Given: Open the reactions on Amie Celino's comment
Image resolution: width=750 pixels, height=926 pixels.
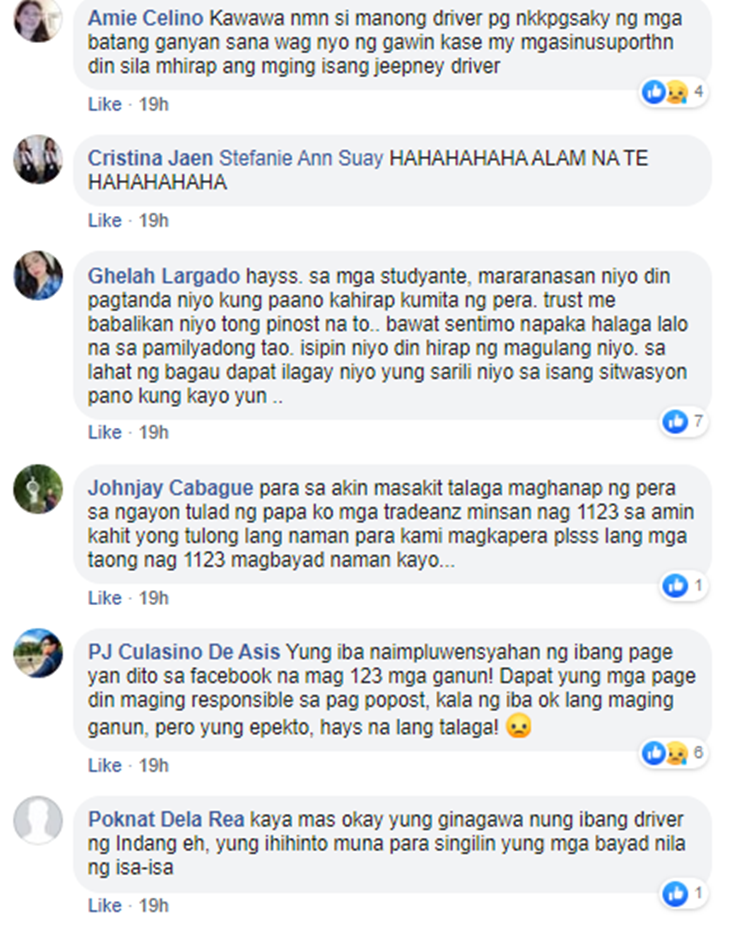Looking at the screenshot, I should point(673,92).
